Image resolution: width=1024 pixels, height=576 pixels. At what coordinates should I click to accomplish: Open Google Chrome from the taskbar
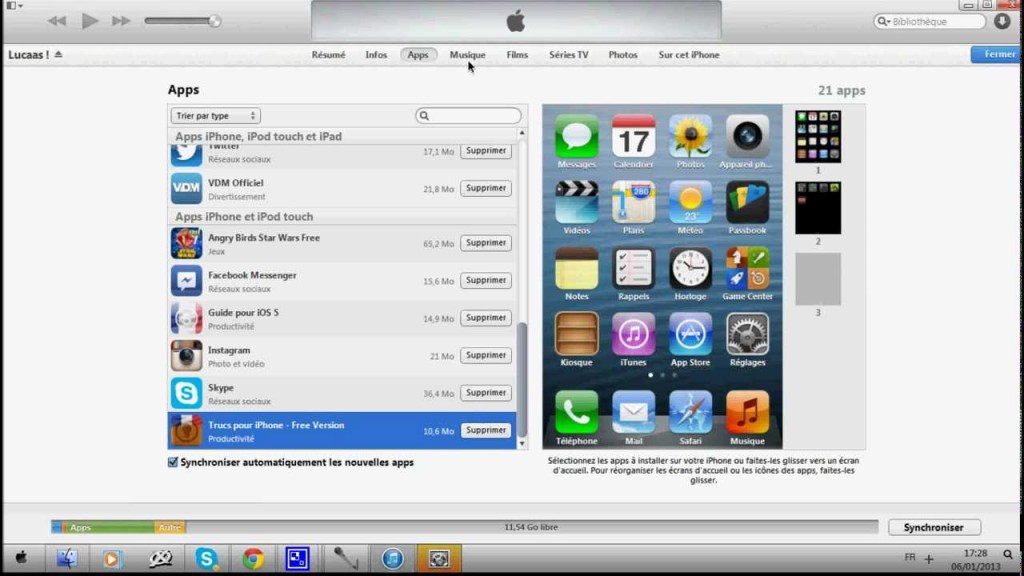tap(254, 558)
